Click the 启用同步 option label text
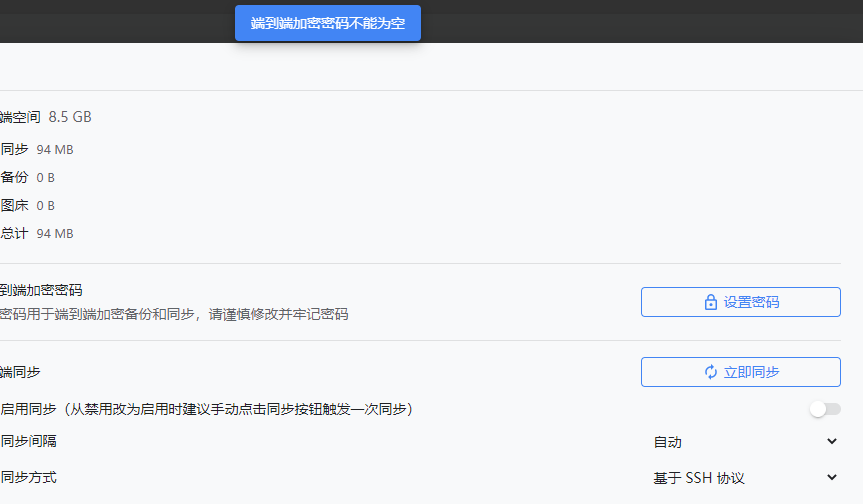Screen dimensions: 863x504 tap(207, 409)
